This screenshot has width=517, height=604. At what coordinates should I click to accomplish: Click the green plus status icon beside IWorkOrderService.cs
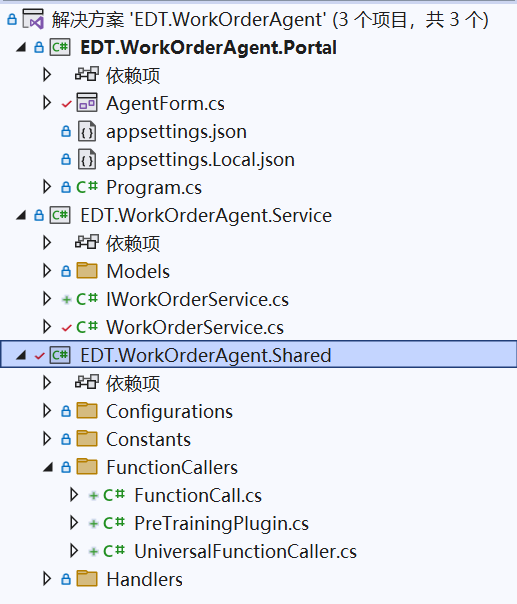click(x=66, y=299)
